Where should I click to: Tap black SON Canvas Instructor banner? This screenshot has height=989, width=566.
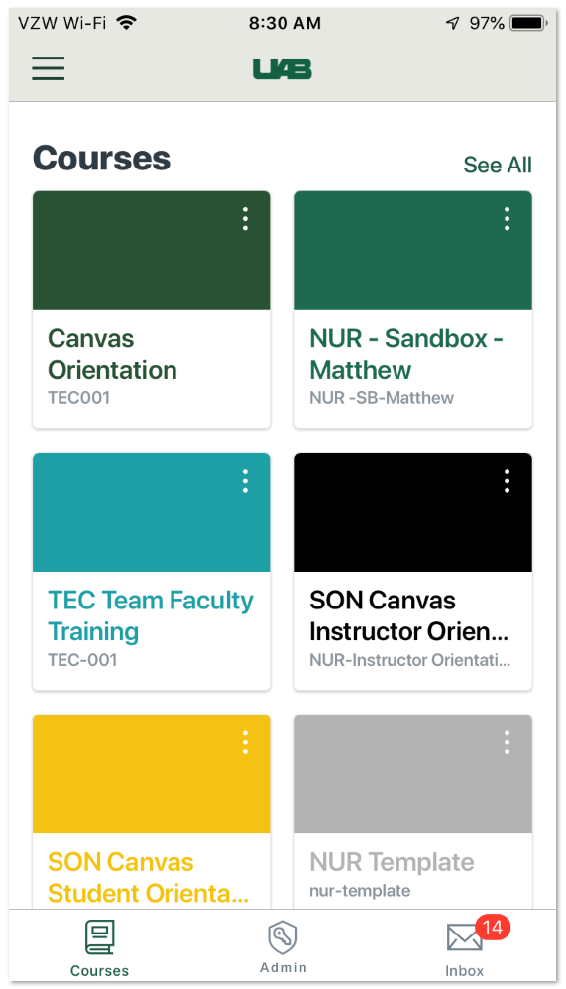tap(413, 512)
